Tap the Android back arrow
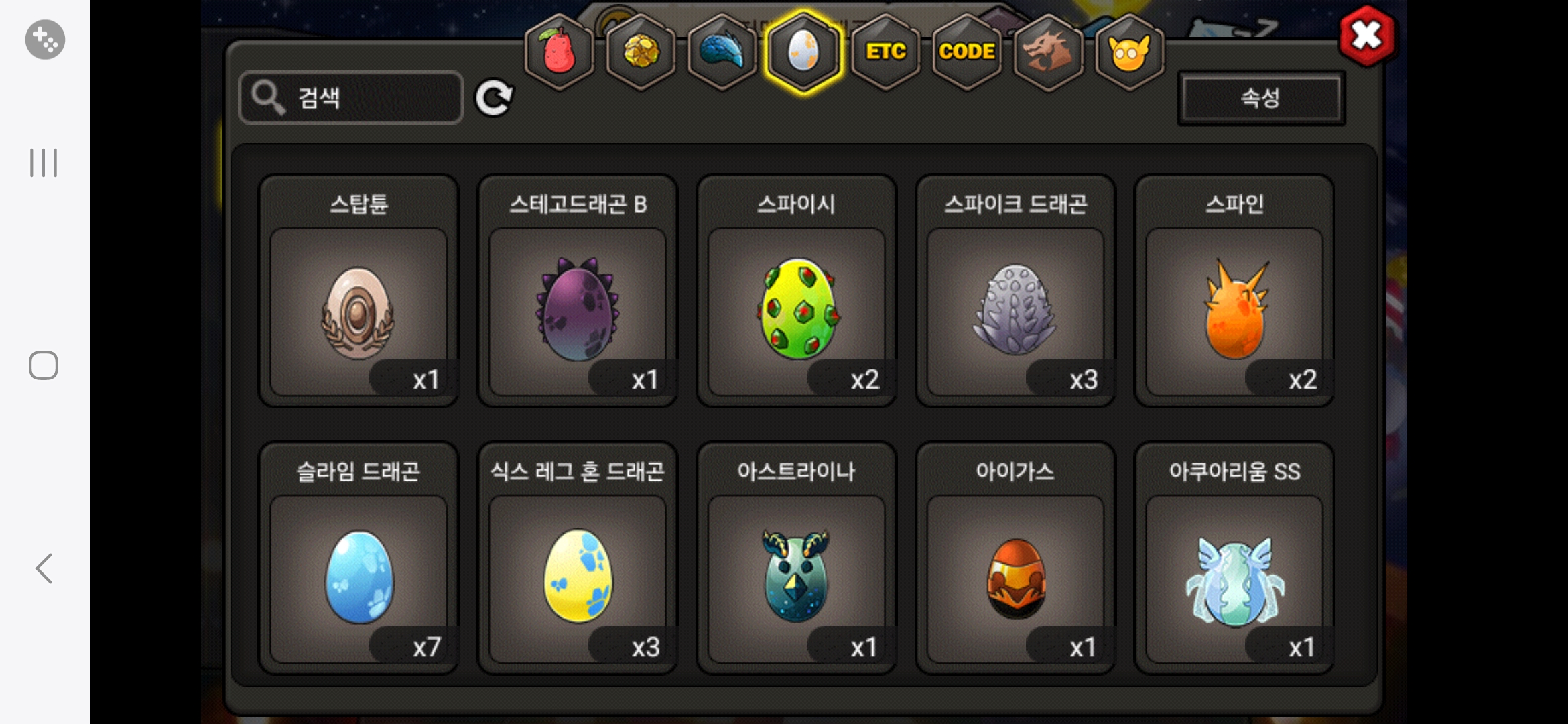The width and height of the screenshot is (1568, 724). tap(44, 568)
